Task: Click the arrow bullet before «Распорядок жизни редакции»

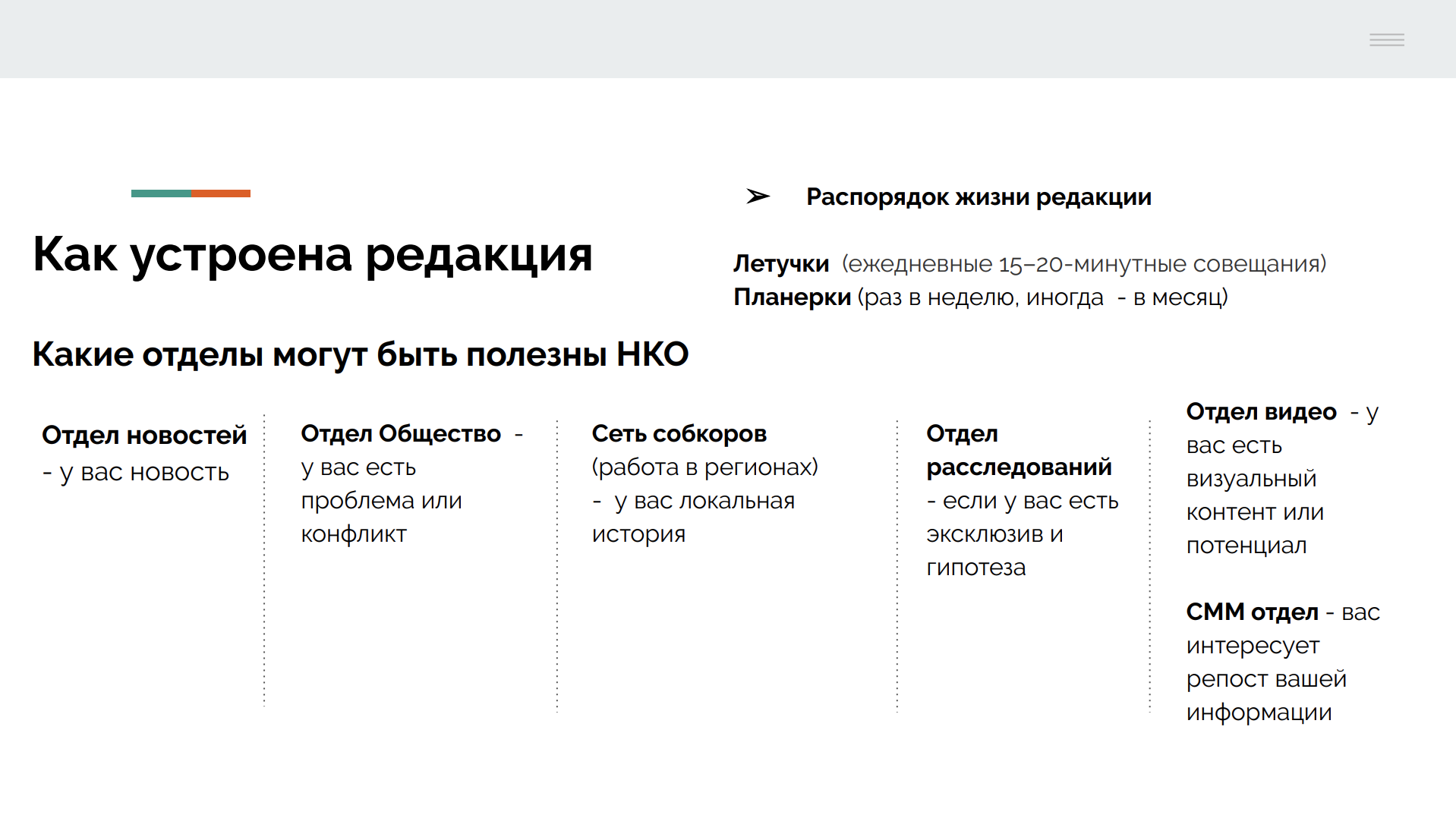Action: (x=757, y=196)
